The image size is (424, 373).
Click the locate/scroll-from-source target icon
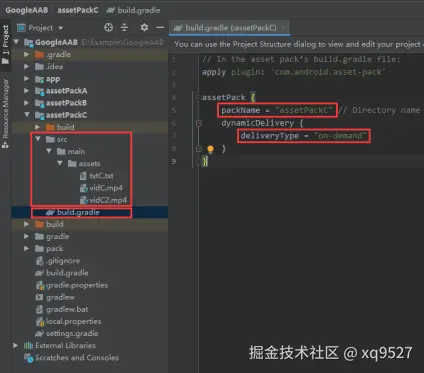pyautogui.click(x=108, y=27)
